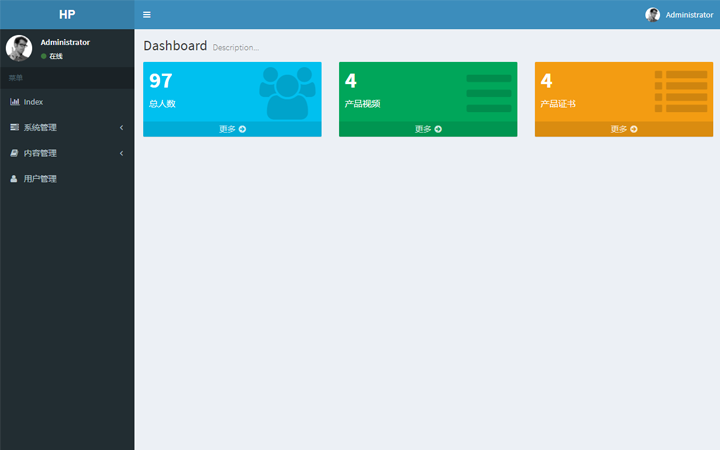Click the 内容管理 book icon
720x450 pixels.
point(14,153)
